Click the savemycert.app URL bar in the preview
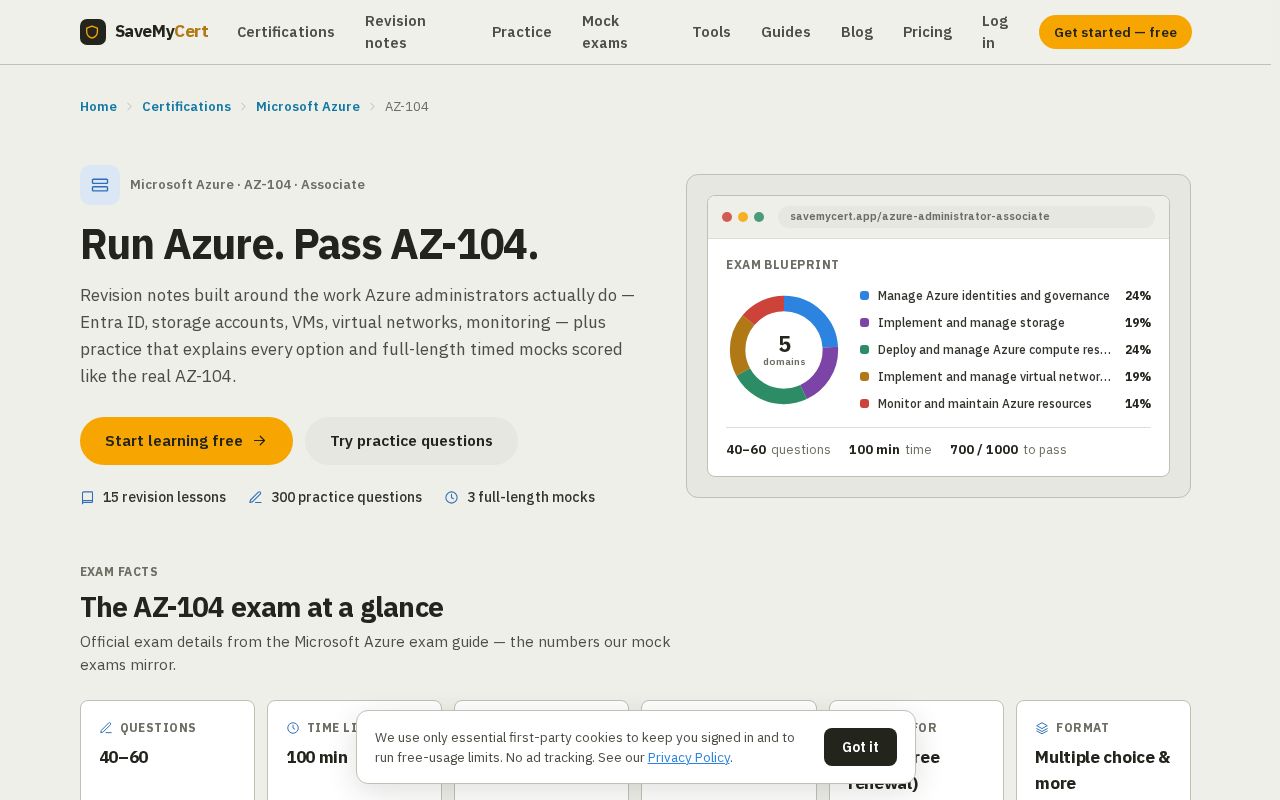 pos(966,217)
